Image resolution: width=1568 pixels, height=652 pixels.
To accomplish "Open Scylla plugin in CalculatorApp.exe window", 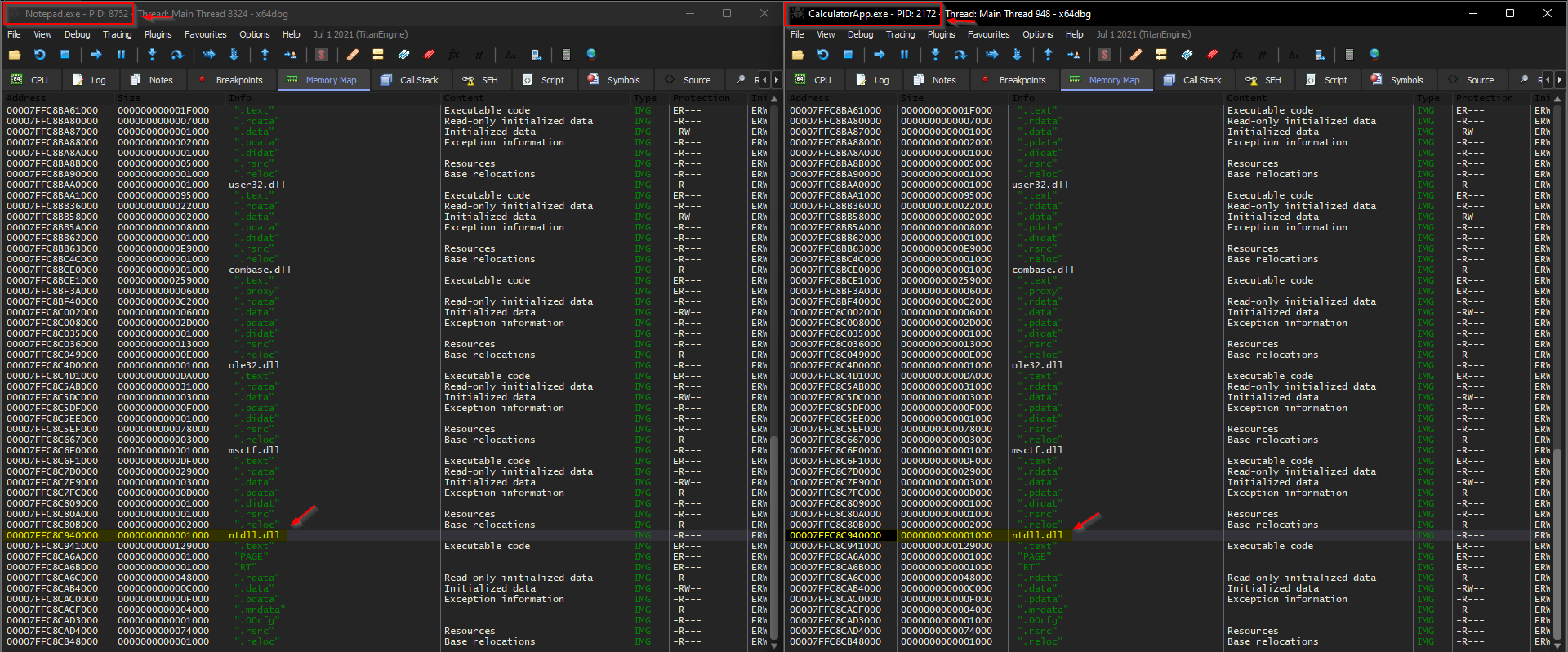I will coord(1105,55).
